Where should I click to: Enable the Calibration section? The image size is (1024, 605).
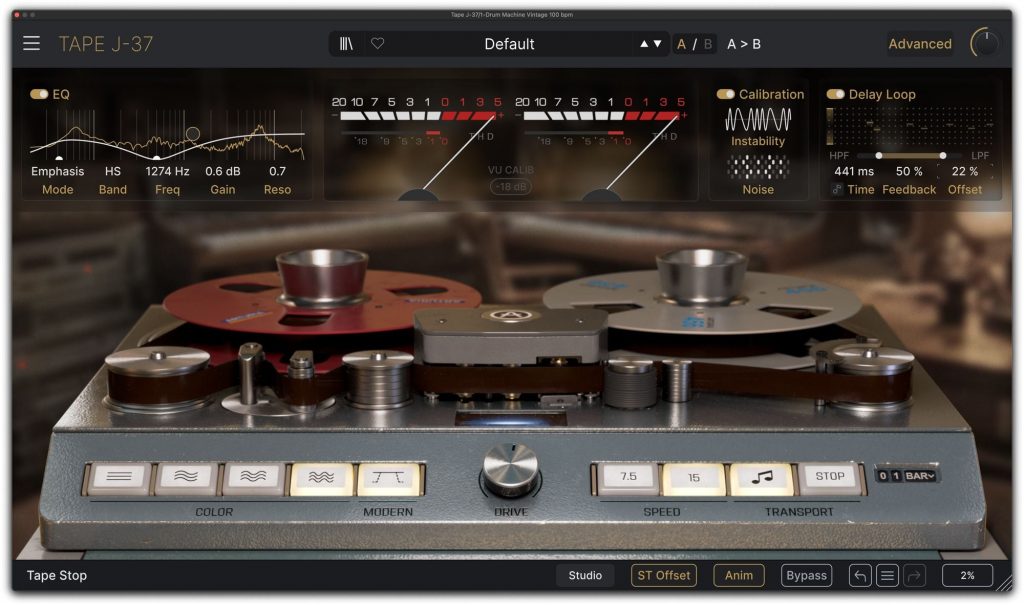click(x=726, y=94)
